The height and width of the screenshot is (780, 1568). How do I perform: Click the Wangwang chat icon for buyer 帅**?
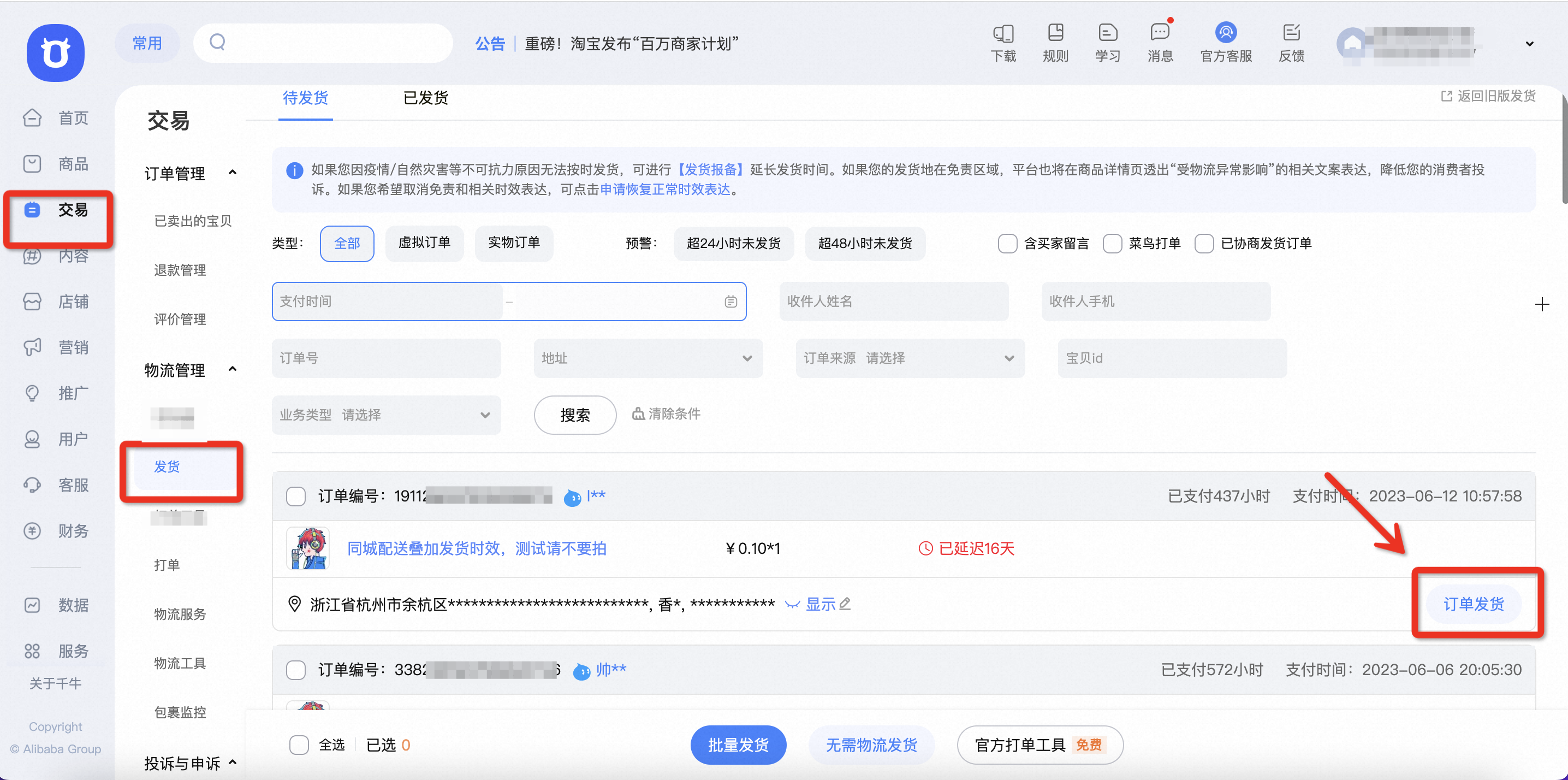581,671
